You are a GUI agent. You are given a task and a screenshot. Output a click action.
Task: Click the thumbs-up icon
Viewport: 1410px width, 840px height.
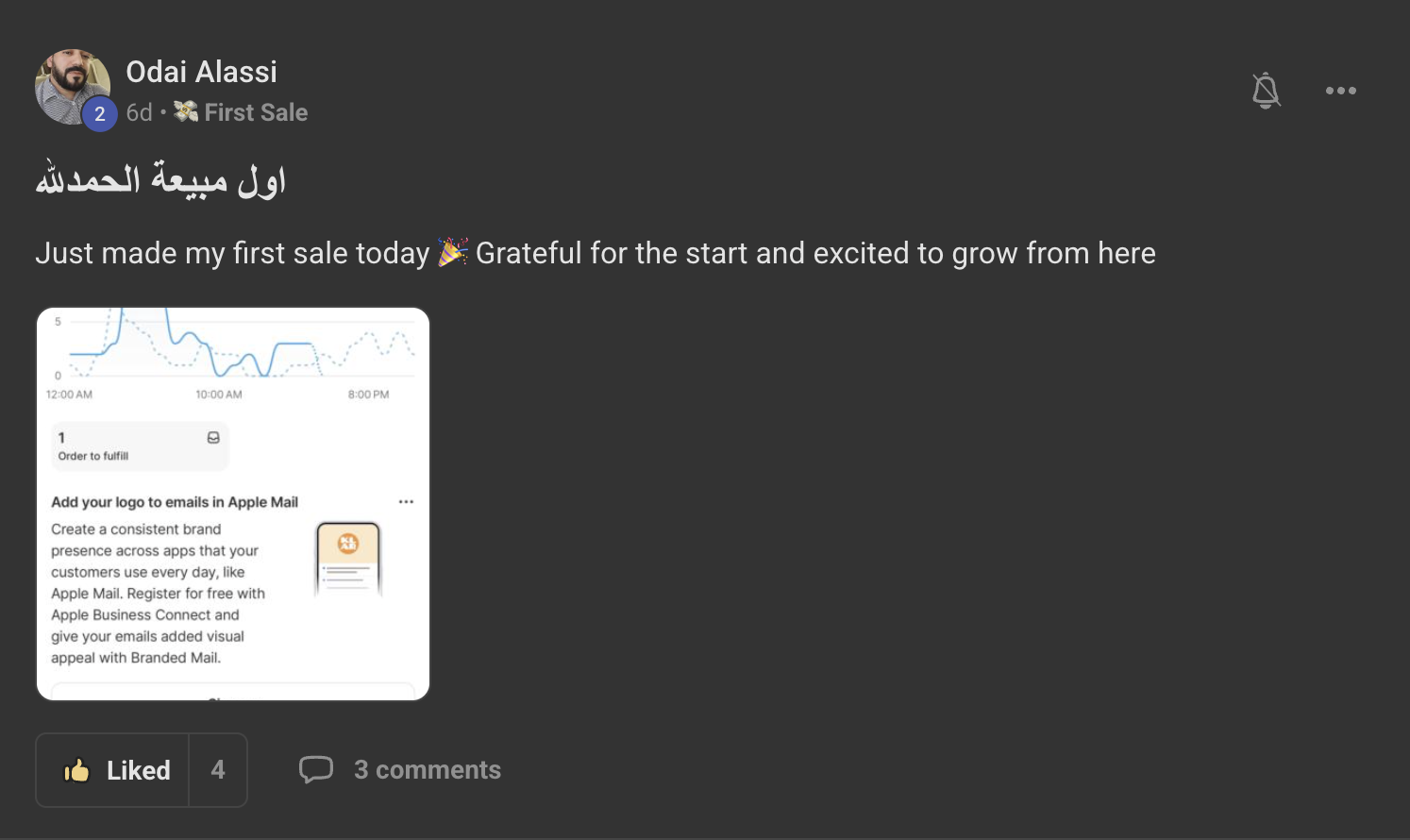(x=76, y=770)
